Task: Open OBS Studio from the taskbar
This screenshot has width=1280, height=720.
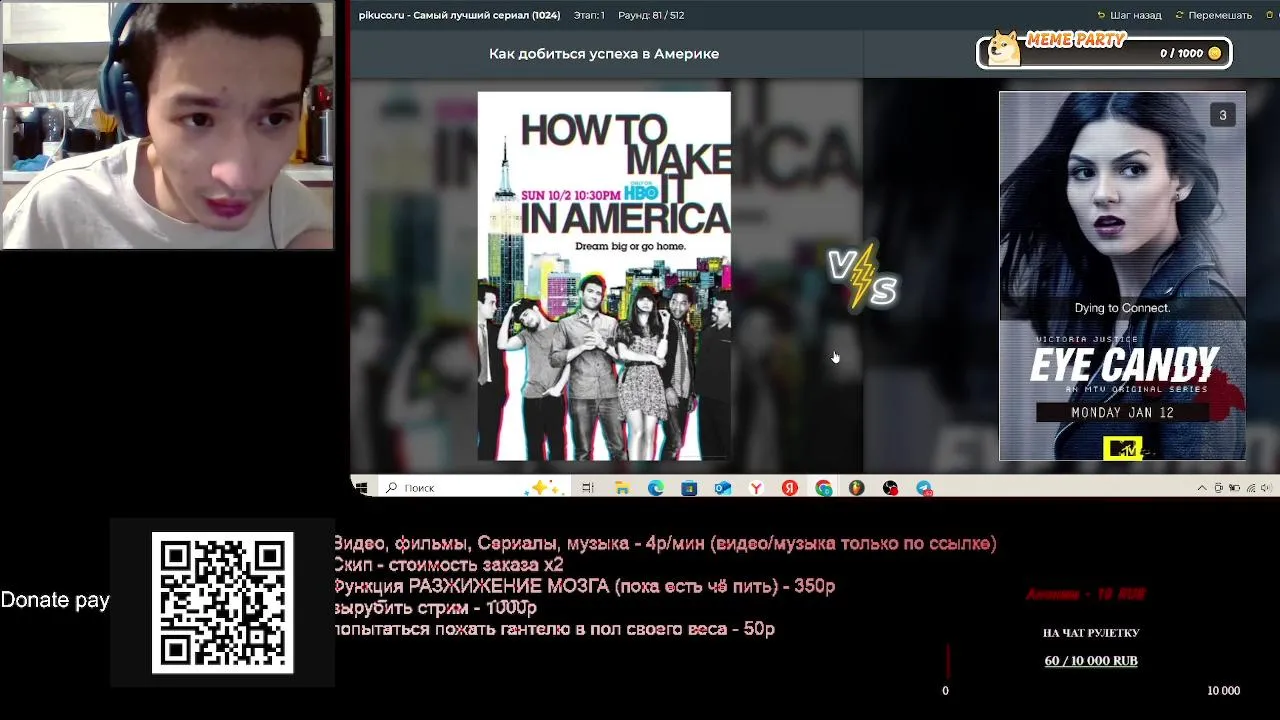Action: click(890, 488)
